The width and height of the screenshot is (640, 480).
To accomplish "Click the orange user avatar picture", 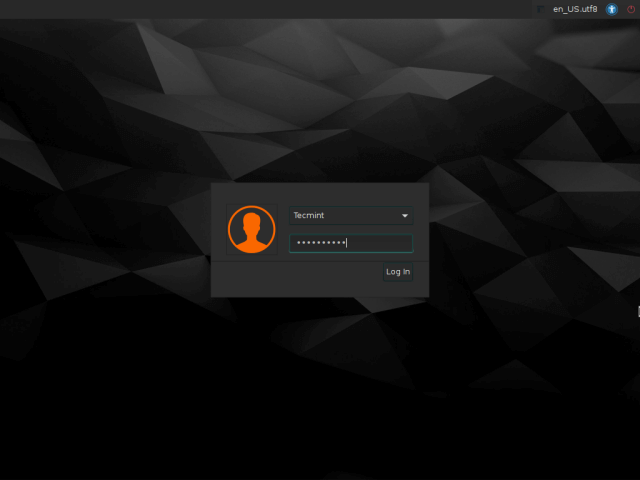I will [251, 229].
